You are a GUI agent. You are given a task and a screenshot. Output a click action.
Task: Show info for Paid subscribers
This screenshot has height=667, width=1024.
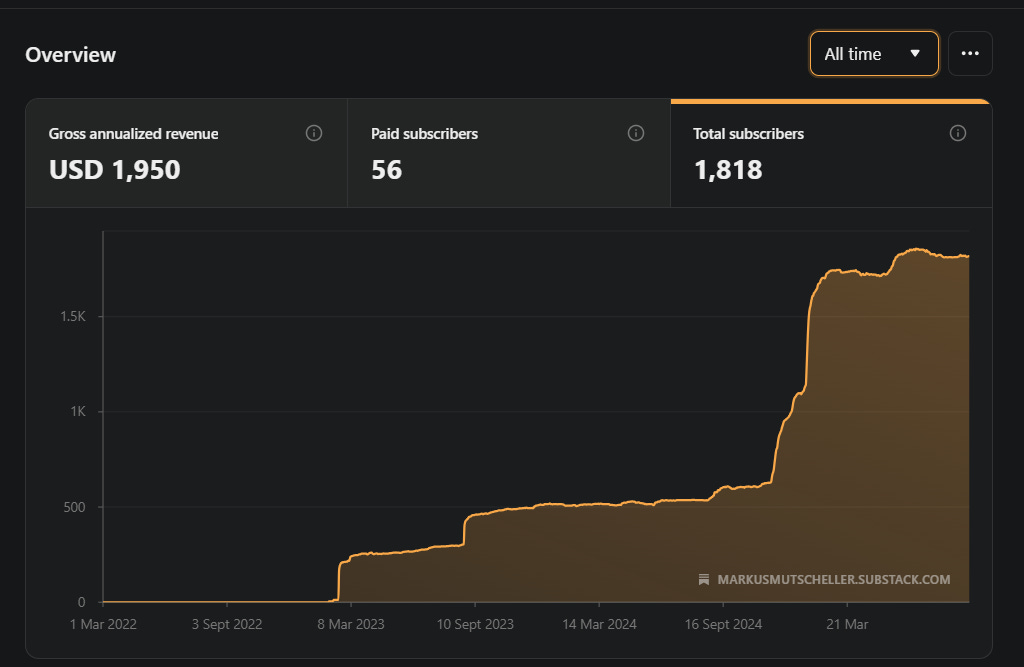point(635,133)
